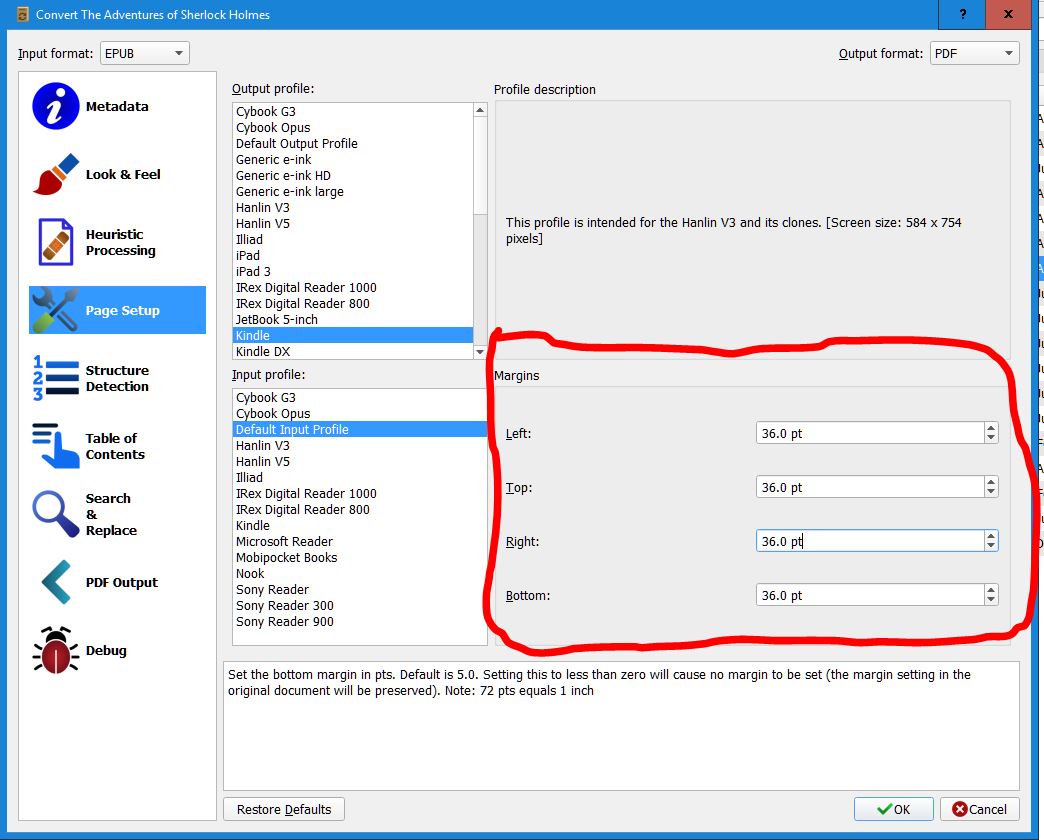Click the Output profile scrollbar thumb
1044x840 pixels.
coord(479,166)
